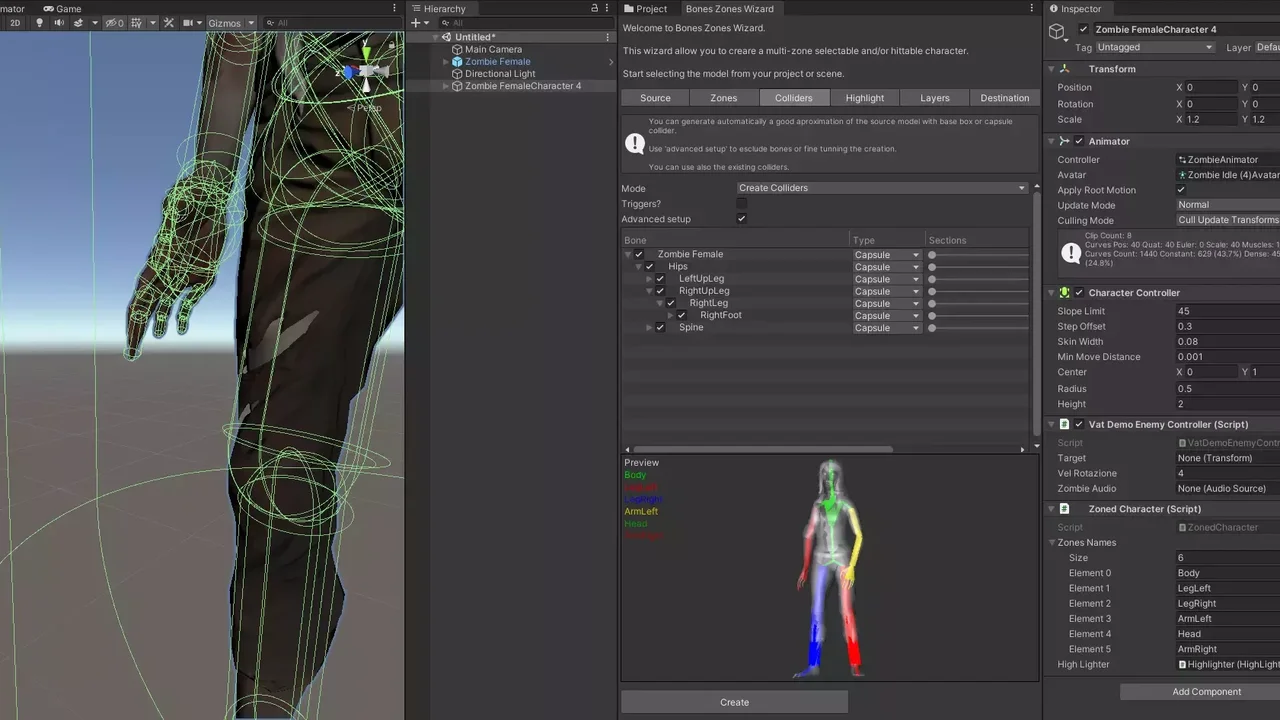Switch to the Highlight tab
This screenshot has height=720, width=1280.
pos(865,98)
